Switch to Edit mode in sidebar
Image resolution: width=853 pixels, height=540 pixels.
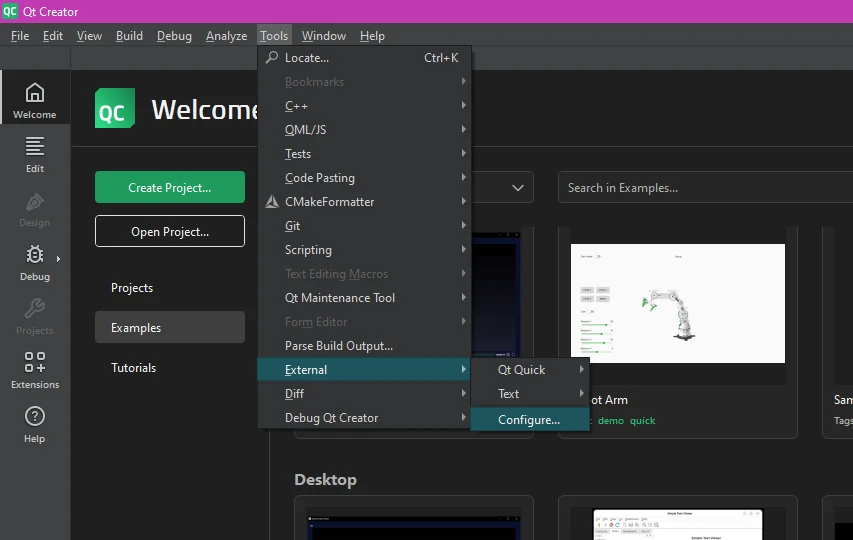pyautogui.click(x=35, y=154)
